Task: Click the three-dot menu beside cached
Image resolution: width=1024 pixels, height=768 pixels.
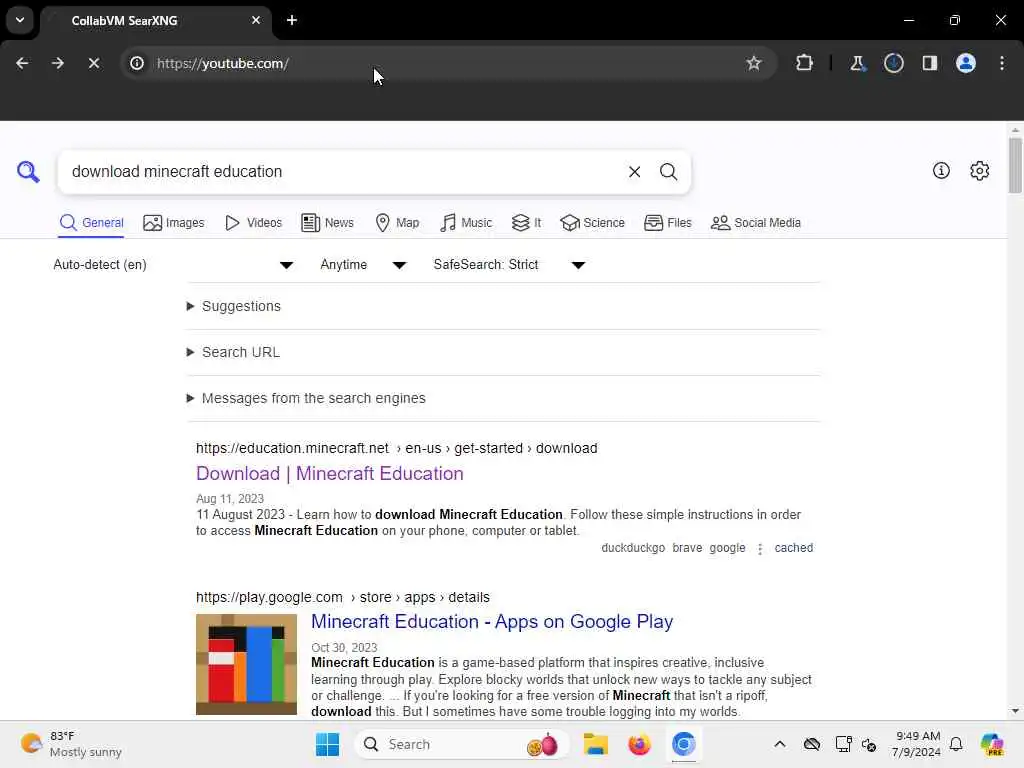Action: coord(760,549)
